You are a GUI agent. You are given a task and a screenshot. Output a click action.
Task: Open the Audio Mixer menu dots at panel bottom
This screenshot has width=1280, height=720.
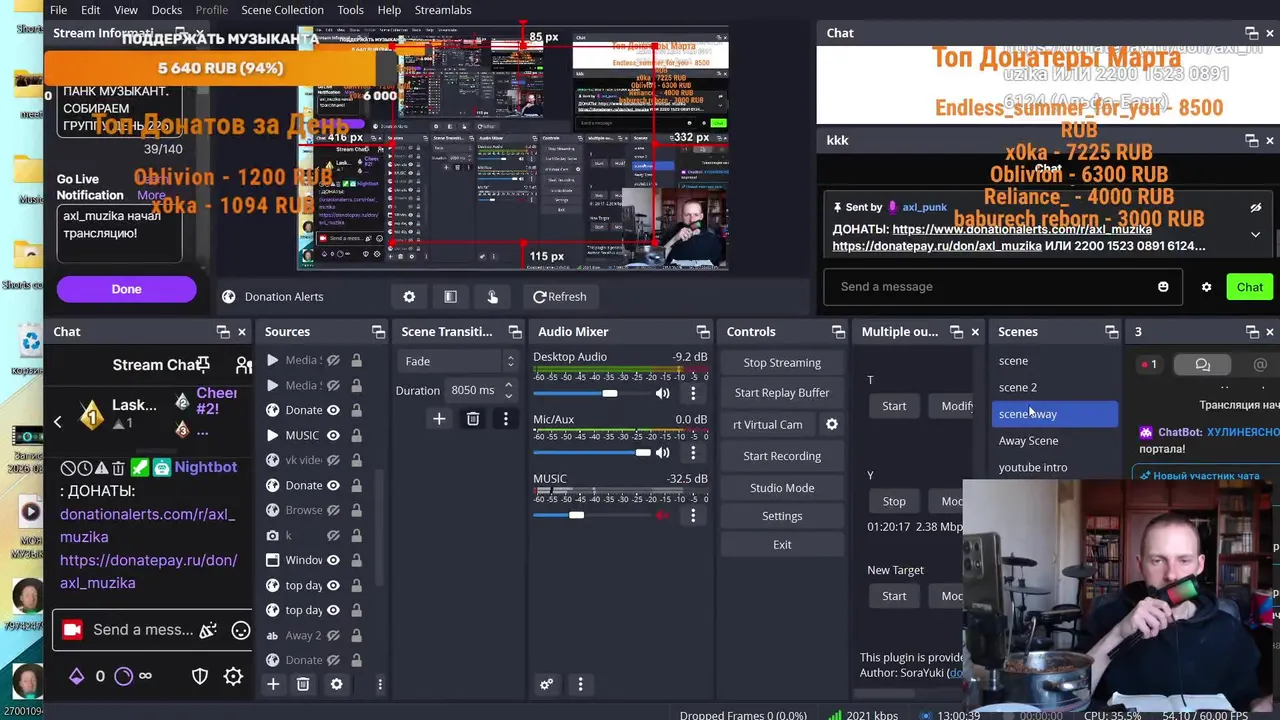[x=580, y=684]
